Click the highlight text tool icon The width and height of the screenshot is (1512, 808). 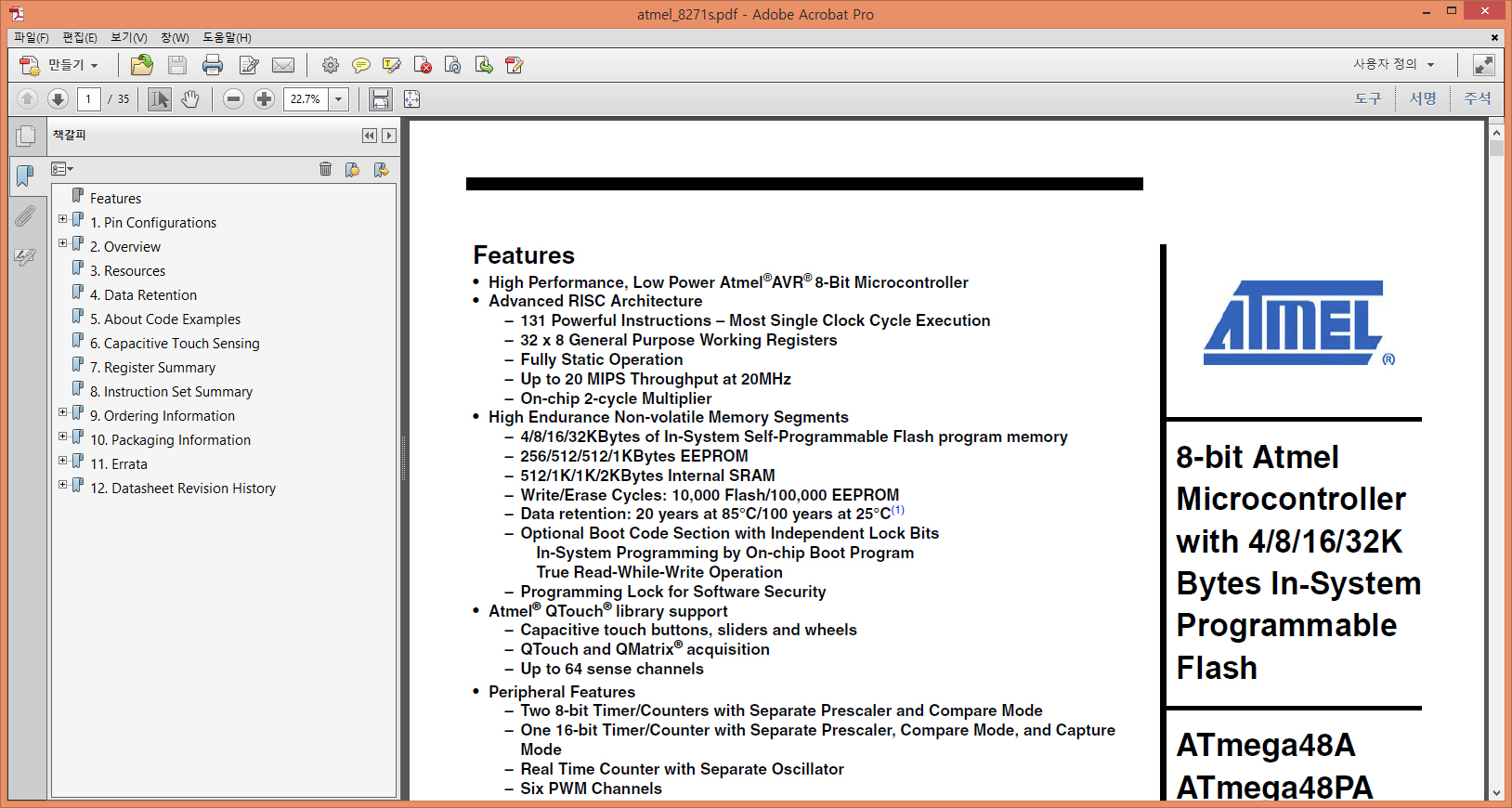click(392, 65)
